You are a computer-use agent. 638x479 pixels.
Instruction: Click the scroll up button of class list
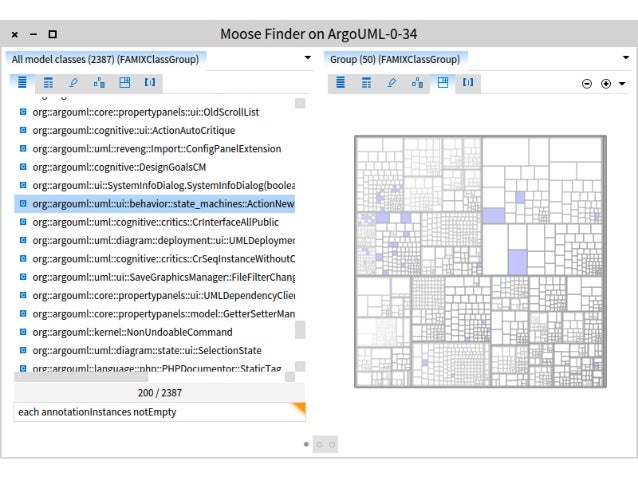(300, 103)
